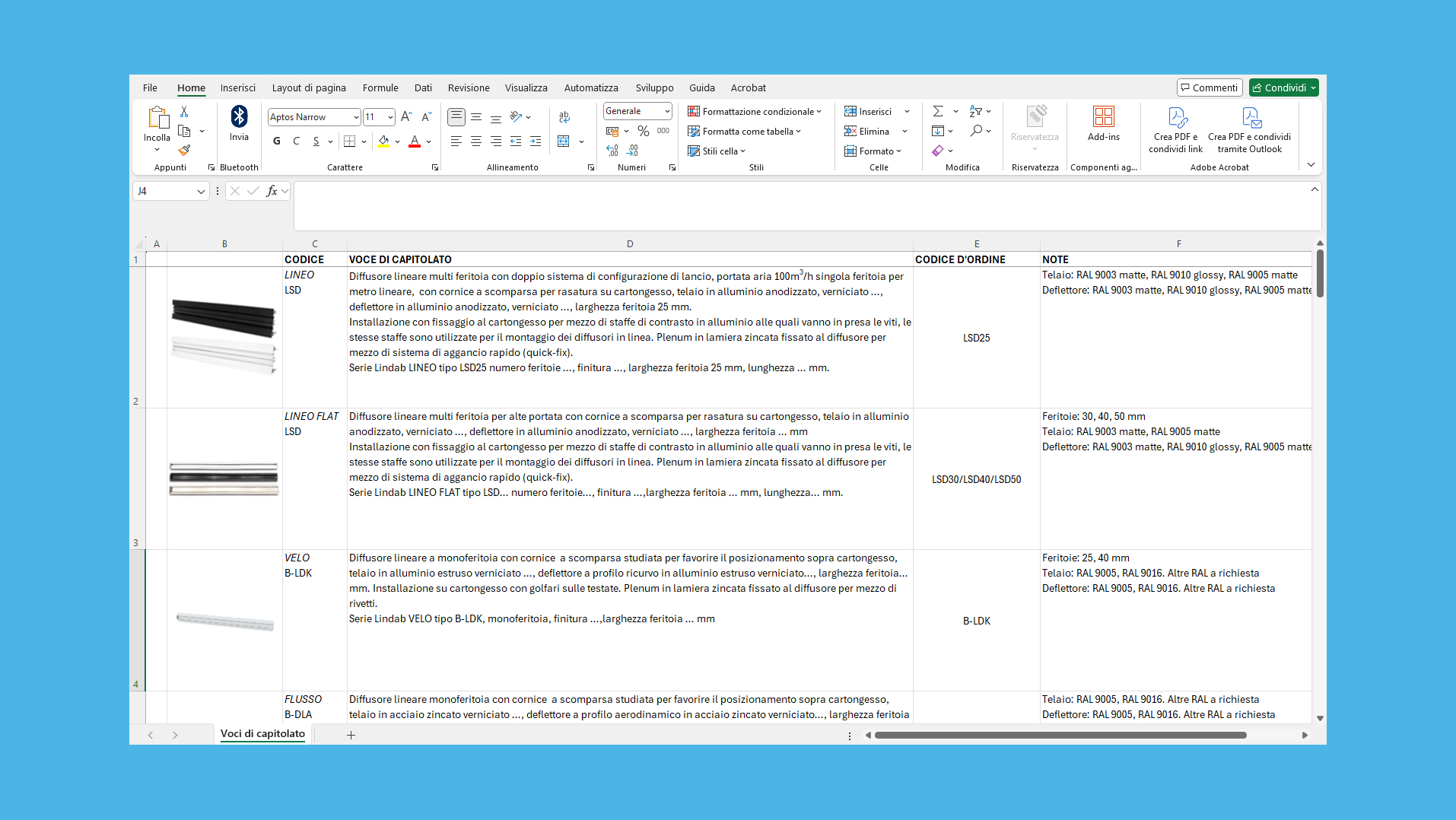1456x820 pixels.
Task: Collapse the ribbon with chevron
Action: click(1311, 164)
